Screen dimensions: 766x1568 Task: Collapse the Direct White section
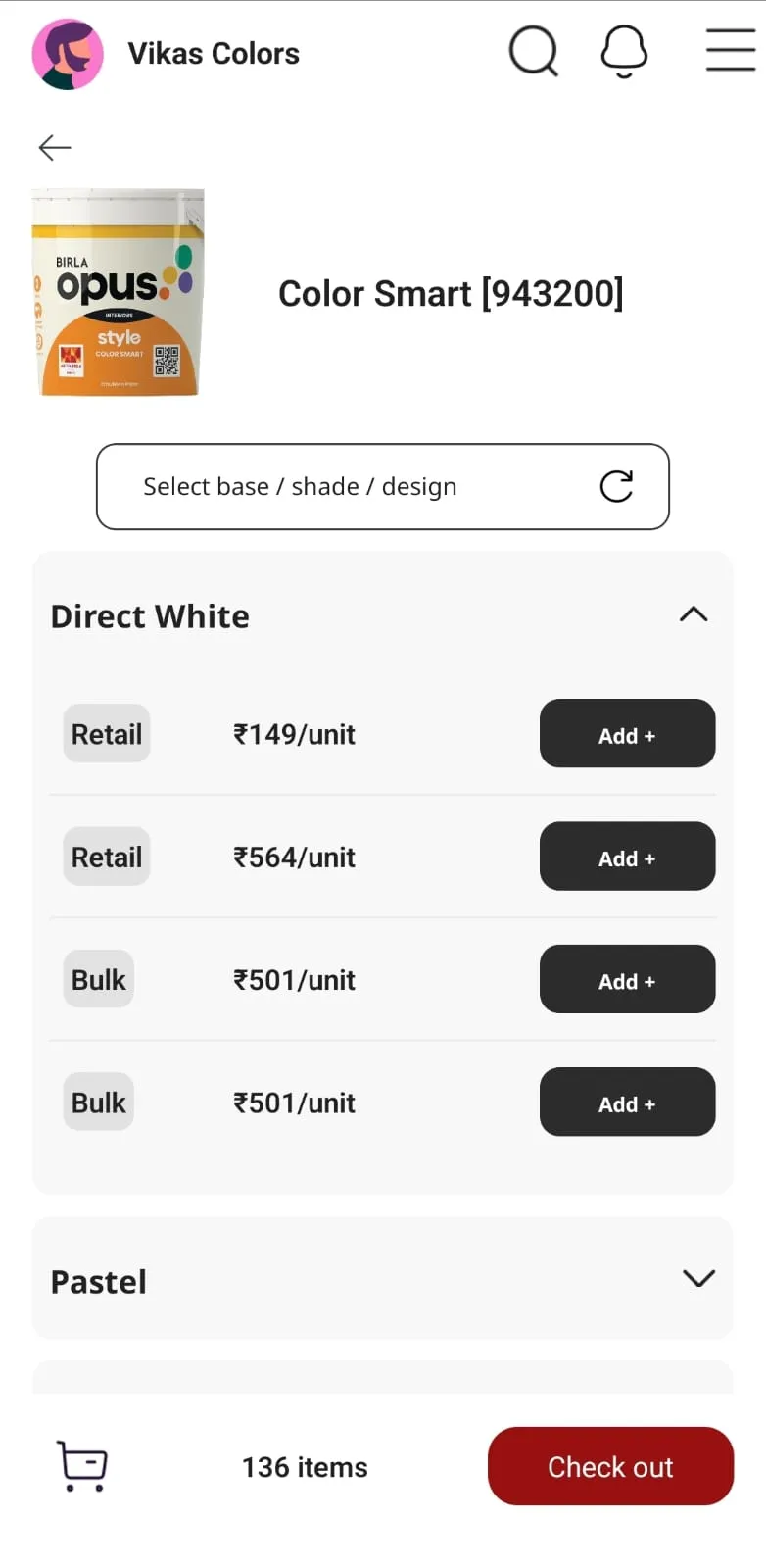tap(694, 615)
